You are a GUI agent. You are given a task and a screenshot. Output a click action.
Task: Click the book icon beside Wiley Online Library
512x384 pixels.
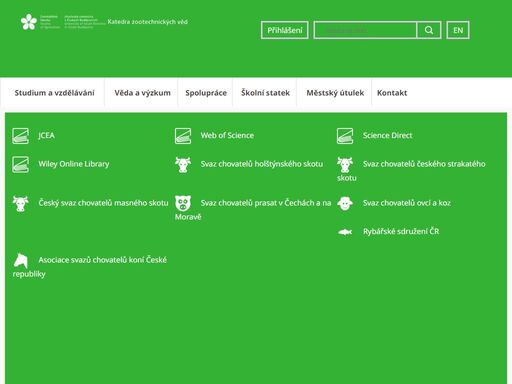[20, 164]
